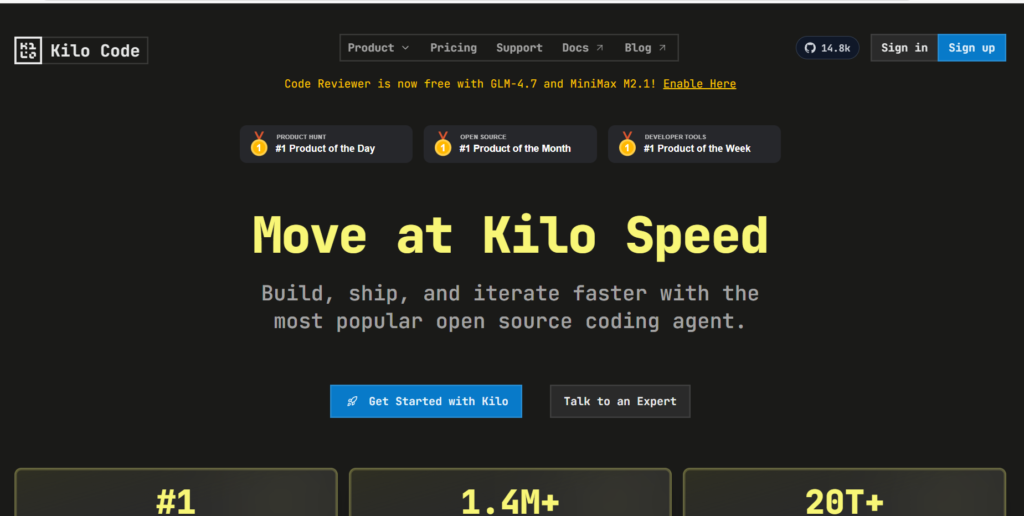Open the Pricing page

453,48
